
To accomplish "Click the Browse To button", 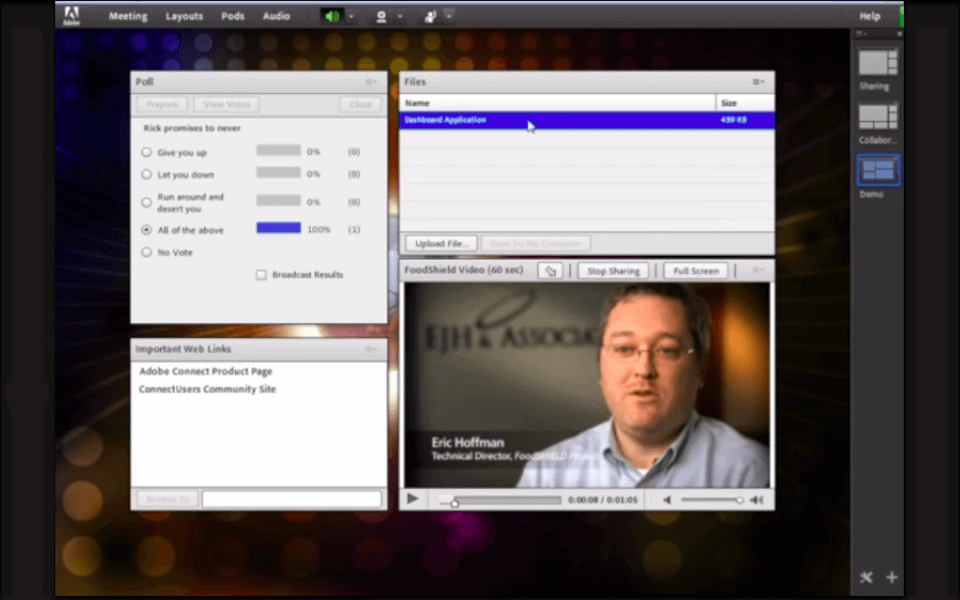I will click(x=167, y=500).
